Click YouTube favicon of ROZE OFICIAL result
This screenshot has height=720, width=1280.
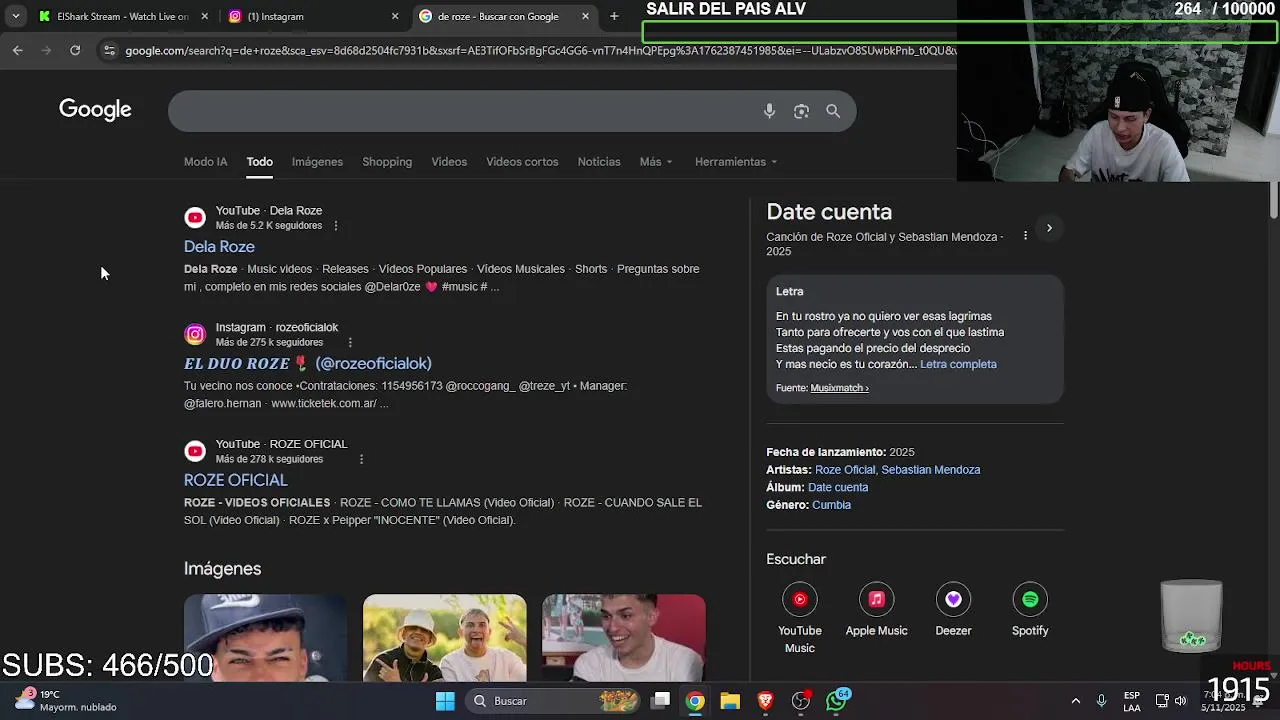pyautogui.click(x=195, y=451)
